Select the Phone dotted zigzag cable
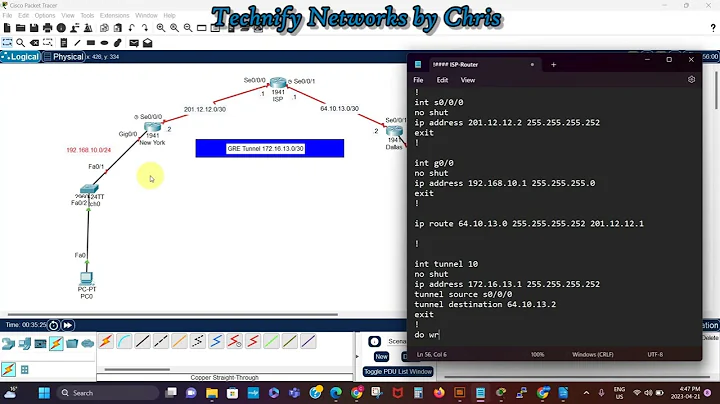The width and height of the screenshot is (720, 404). click(x=198, y=342)
